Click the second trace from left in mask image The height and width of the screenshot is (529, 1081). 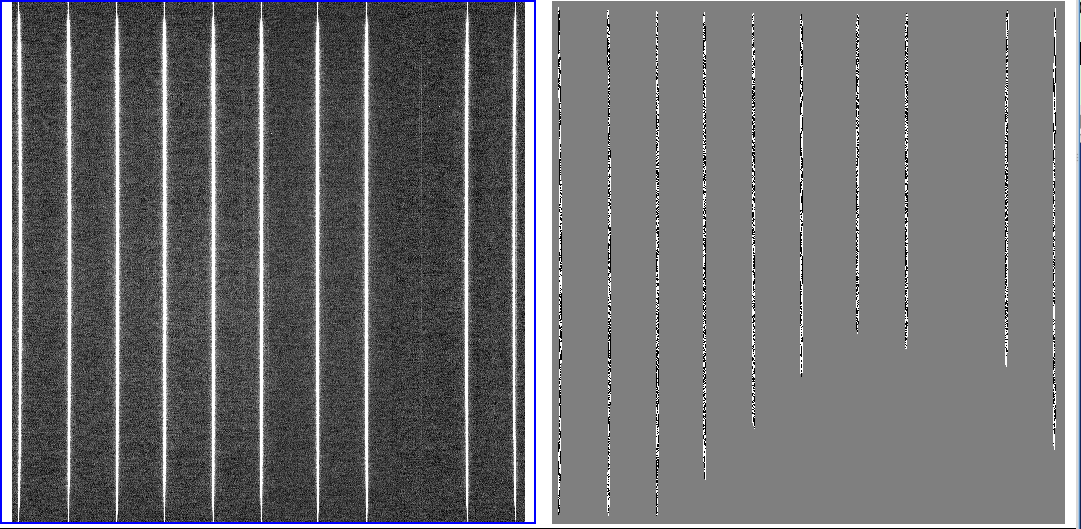pyautogui.click(x=608, y=260)
